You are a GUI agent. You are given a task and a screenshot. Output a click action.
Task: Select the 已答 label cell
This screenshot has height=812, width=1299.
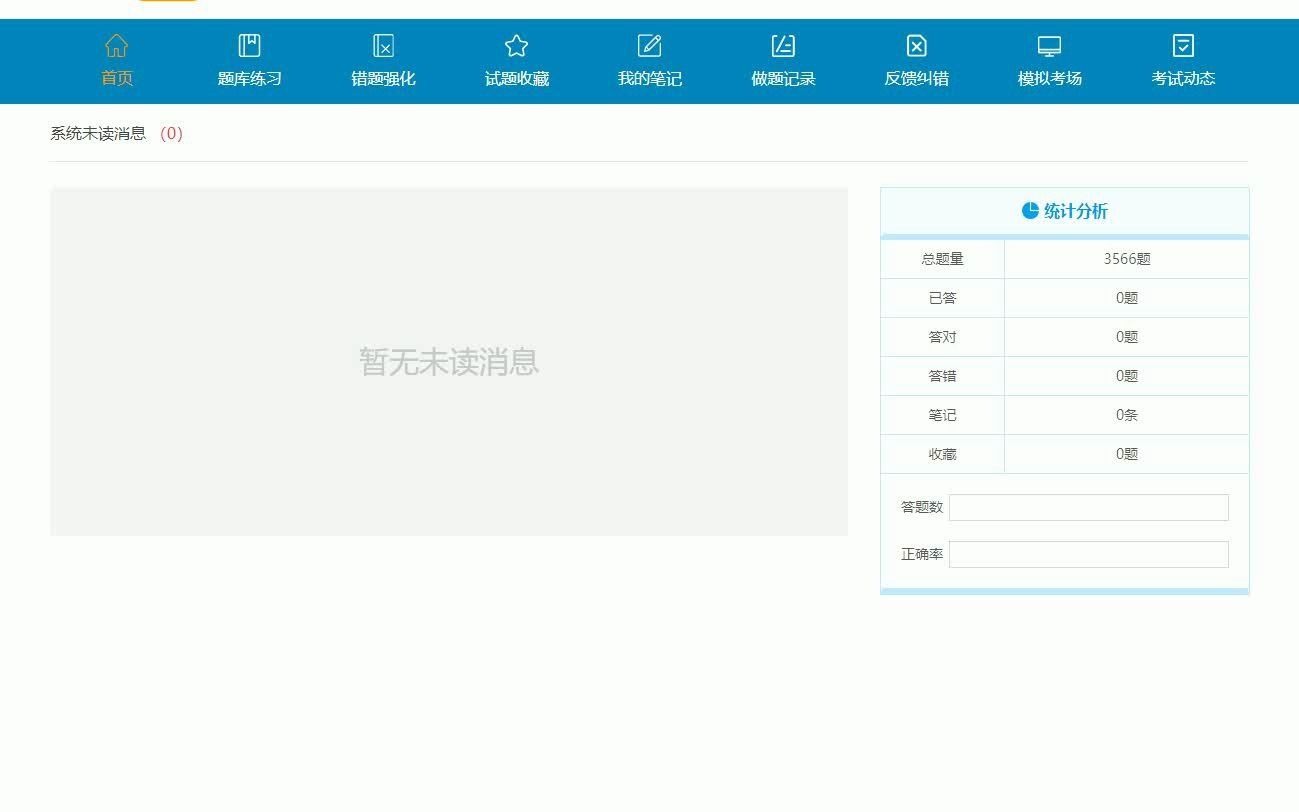(x=942, y=298)
